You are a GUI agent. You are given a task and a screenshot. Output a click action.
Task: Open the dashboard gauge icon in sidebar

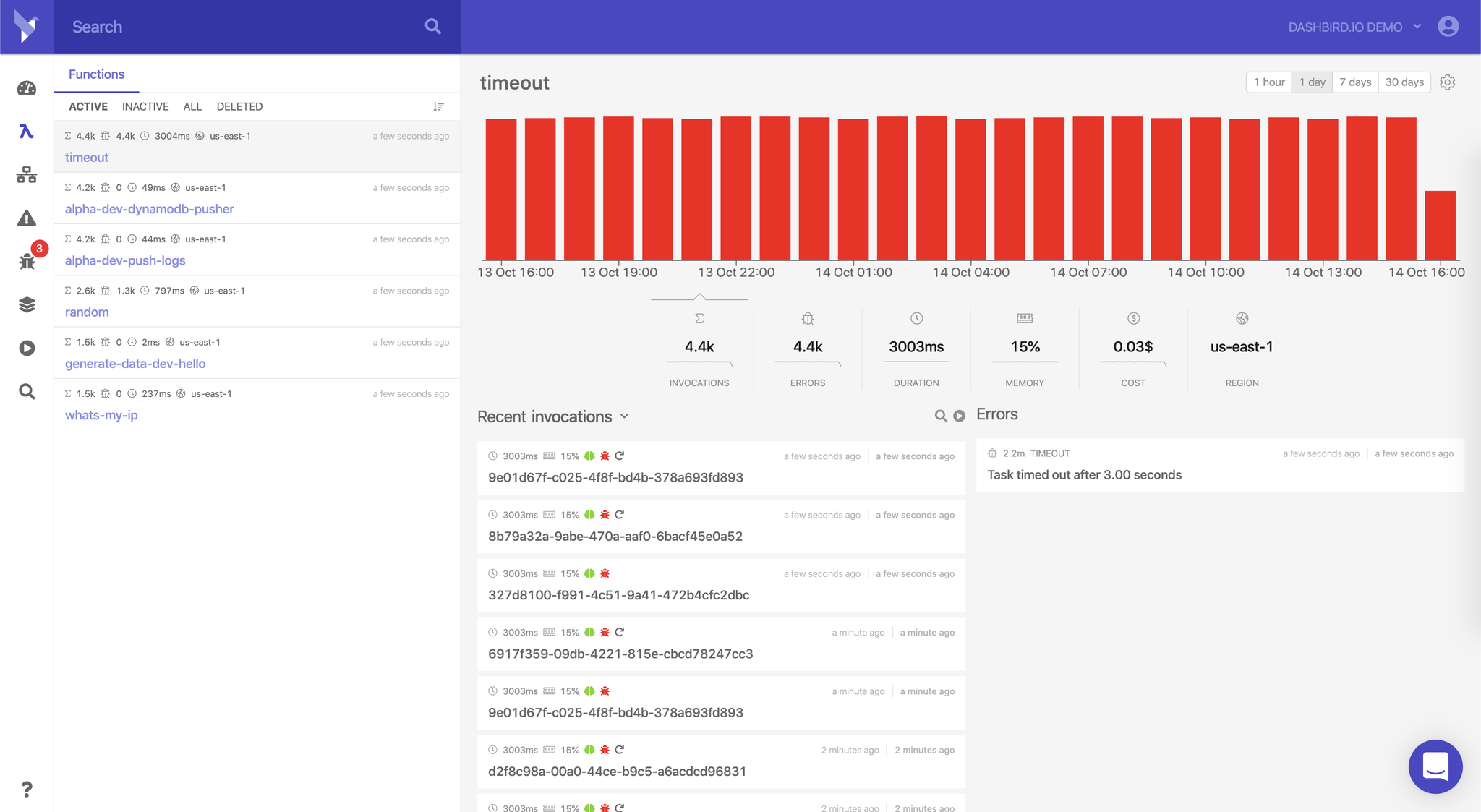click(x=27, y=88)
